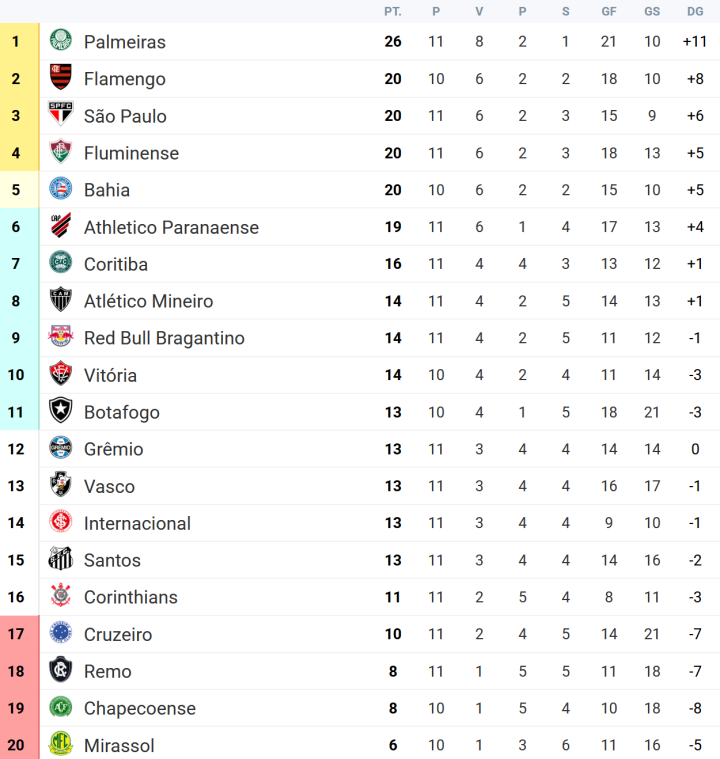720x759 pixels.
Task: Open the Mirassol club logo
Action: (x=61, y=745)
